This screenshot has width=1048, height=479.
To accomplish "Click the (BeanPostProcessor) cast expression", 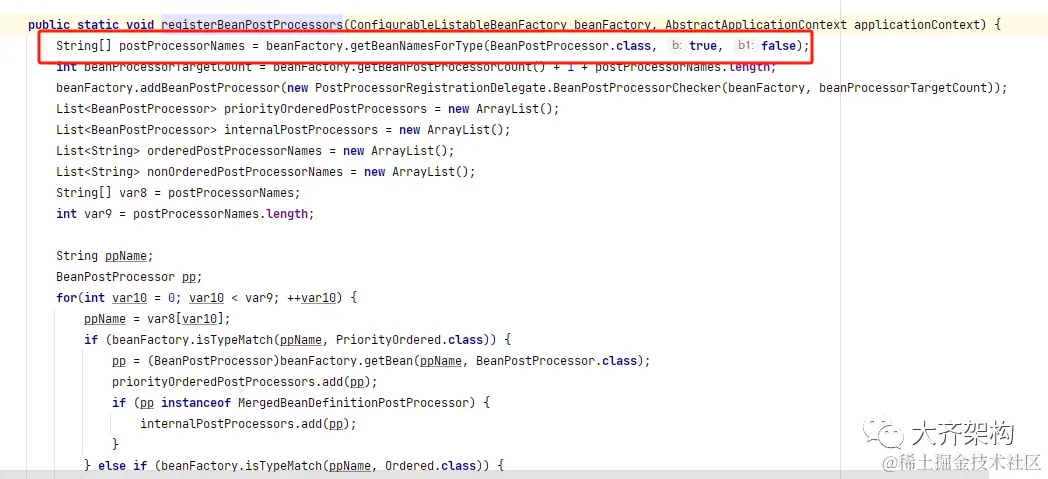I will pyautogui.click(x=213, y=361).
